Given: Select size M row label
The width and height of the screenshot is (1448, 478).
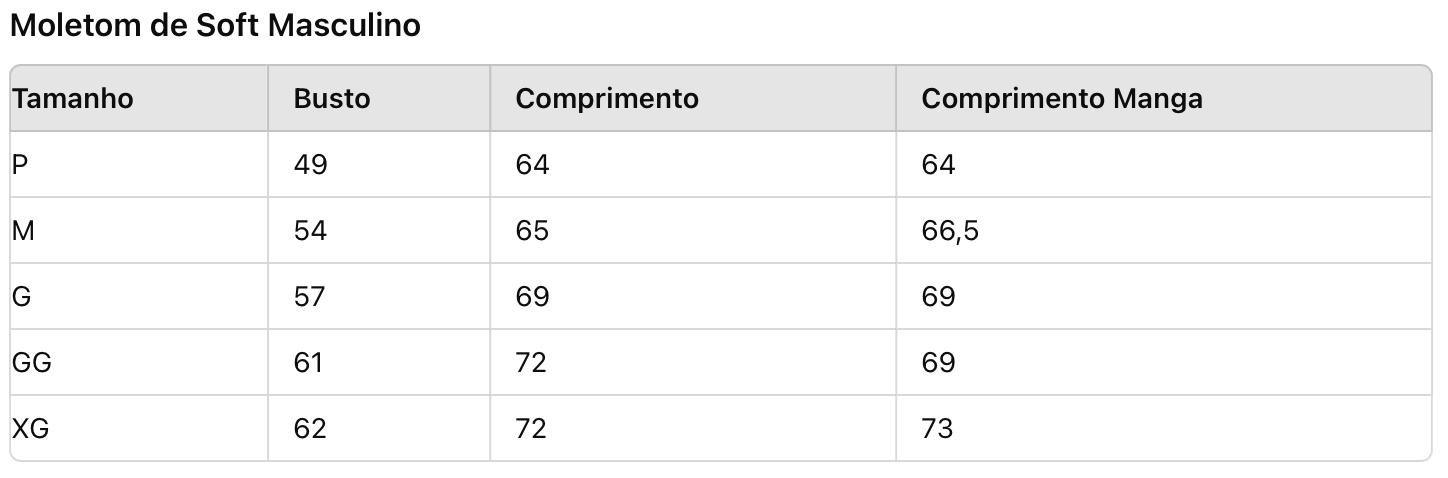Looking at the screenshot, I should (23, 231).
